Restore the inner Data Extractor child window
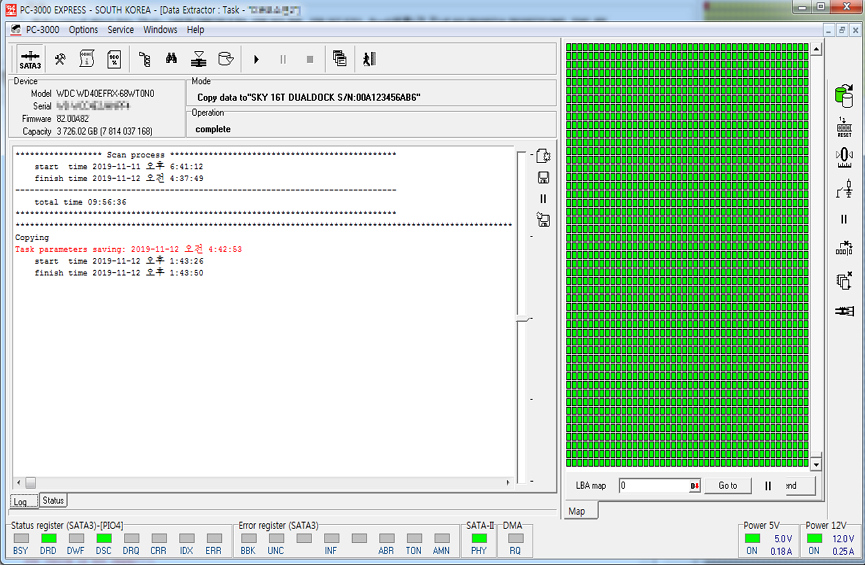 pyautogui.click(x=842, y=30)
